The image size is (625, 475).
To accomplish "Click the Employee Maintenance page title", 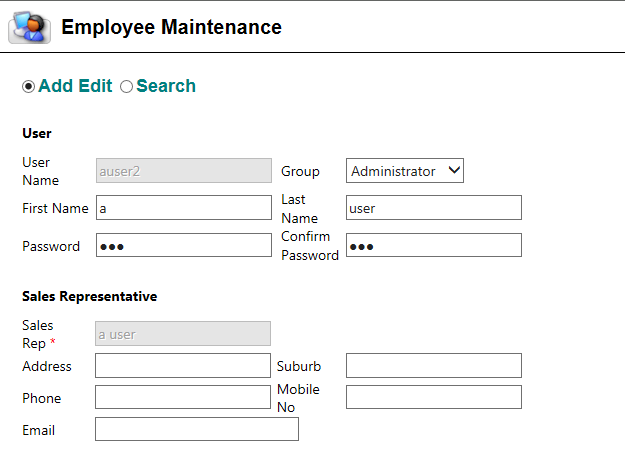I will click(171, 27).
